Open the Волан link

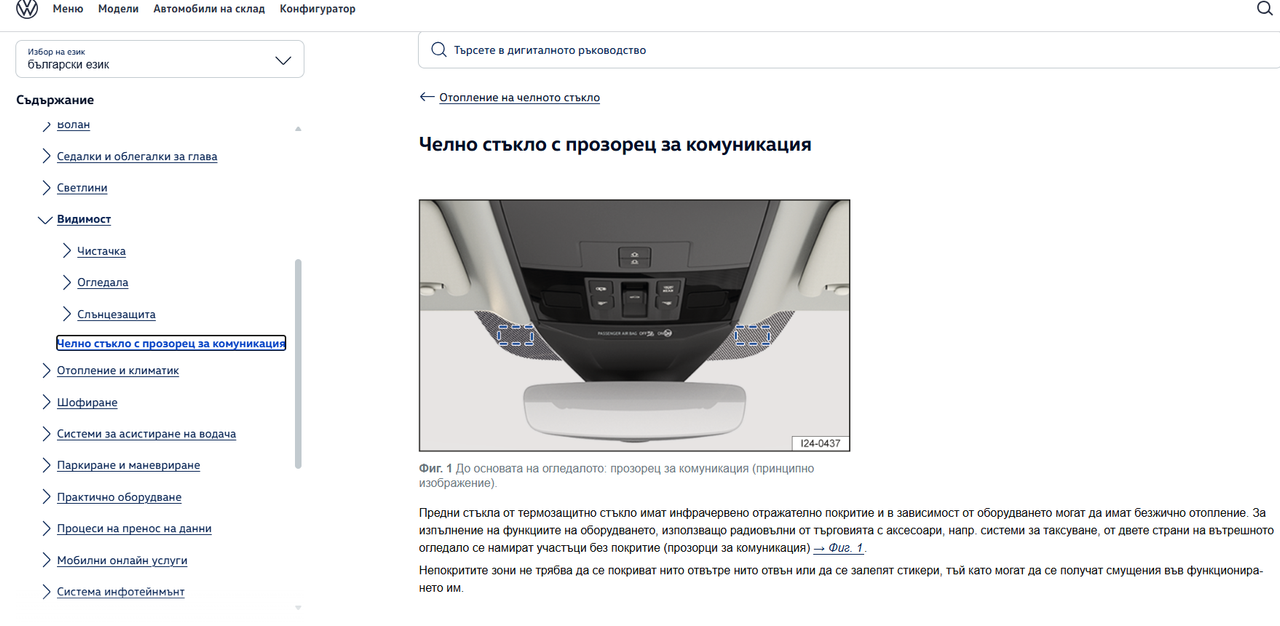click(x=73, y=125)
